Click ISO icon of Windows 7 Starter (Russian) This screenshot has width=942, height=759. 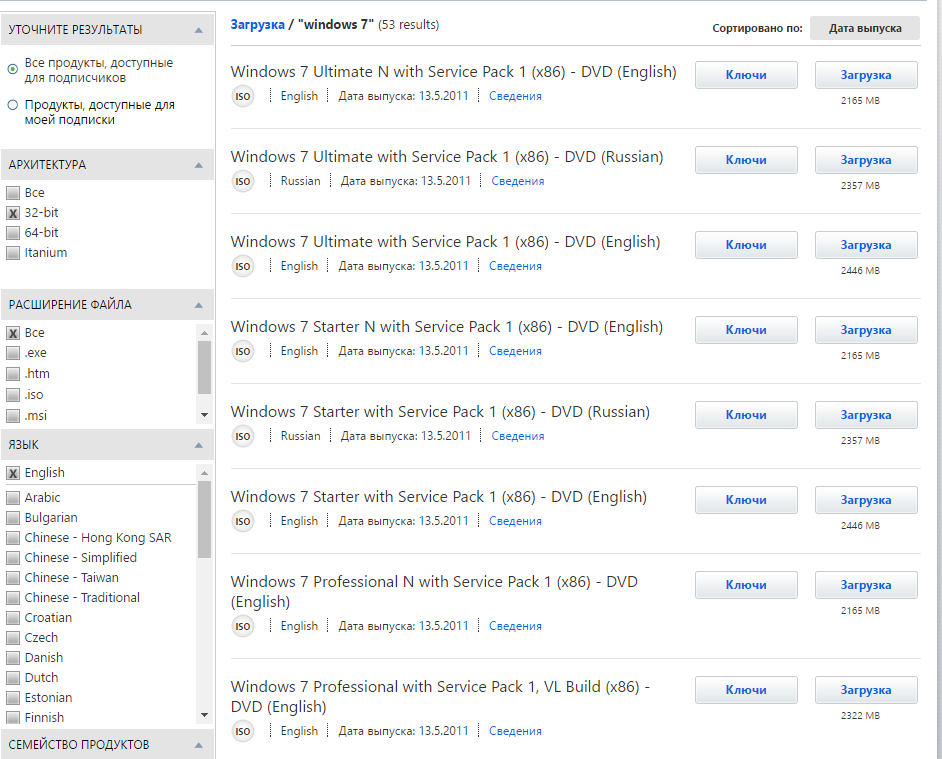[243, 436]
